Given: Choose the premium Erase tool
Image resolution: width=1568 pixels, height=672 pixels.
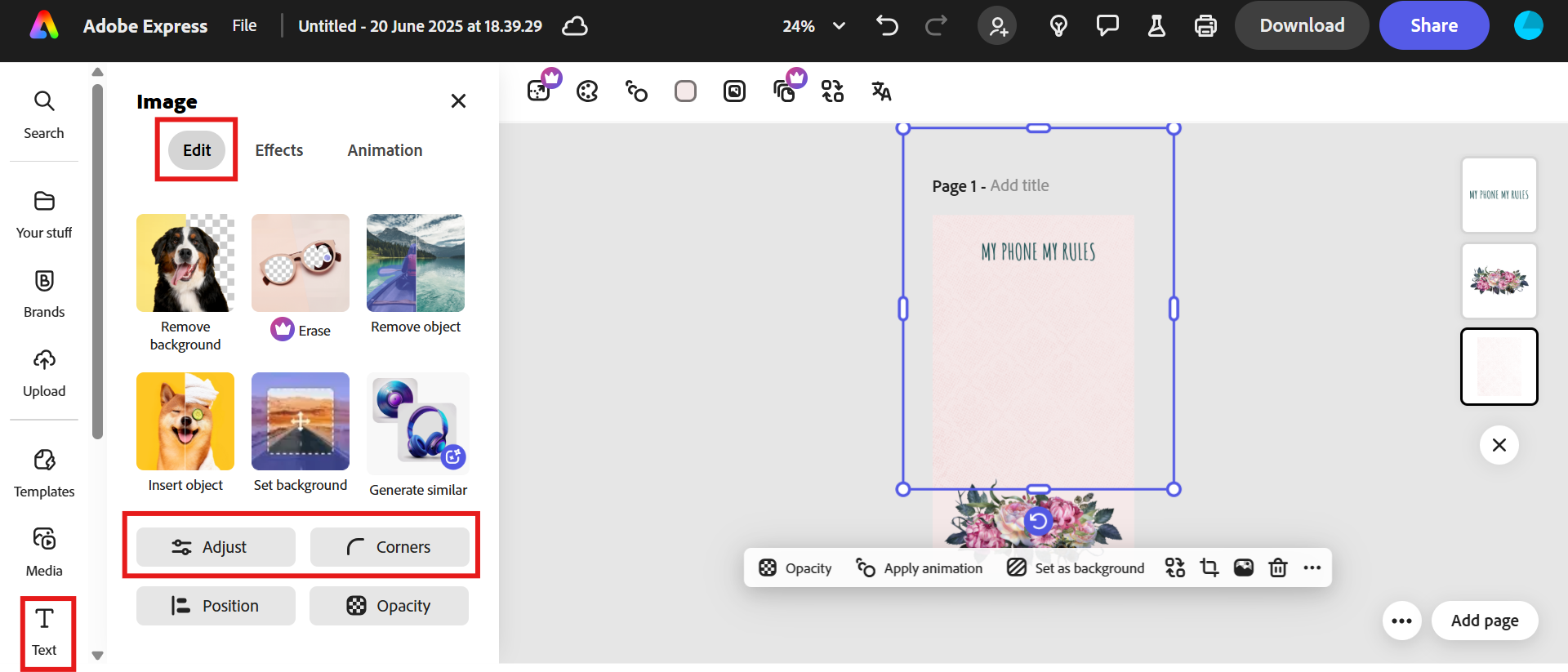Looking at the screenshot, I should coord(301,278).
